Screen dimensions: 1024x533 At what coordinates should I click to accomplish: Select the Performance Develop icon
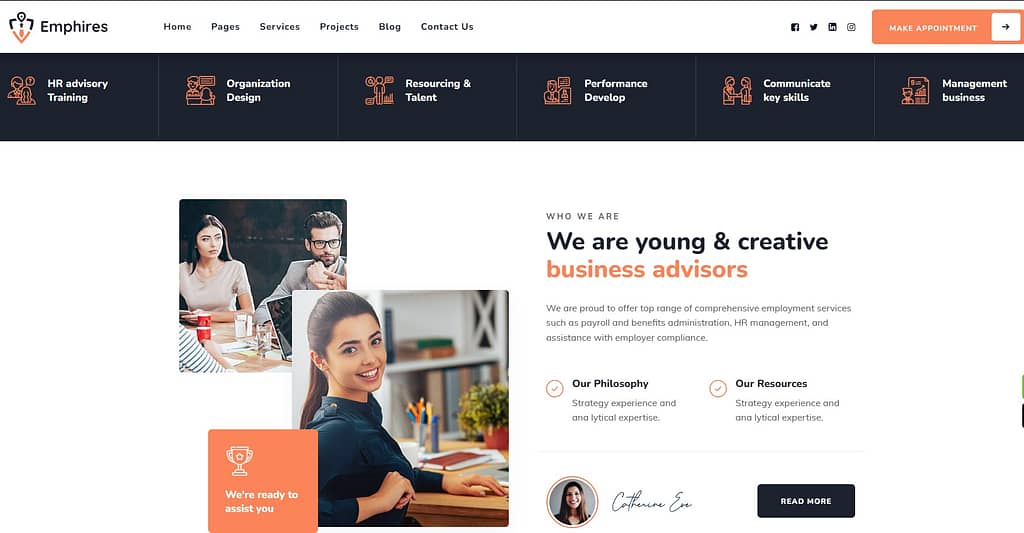click(x=558, y=90)
